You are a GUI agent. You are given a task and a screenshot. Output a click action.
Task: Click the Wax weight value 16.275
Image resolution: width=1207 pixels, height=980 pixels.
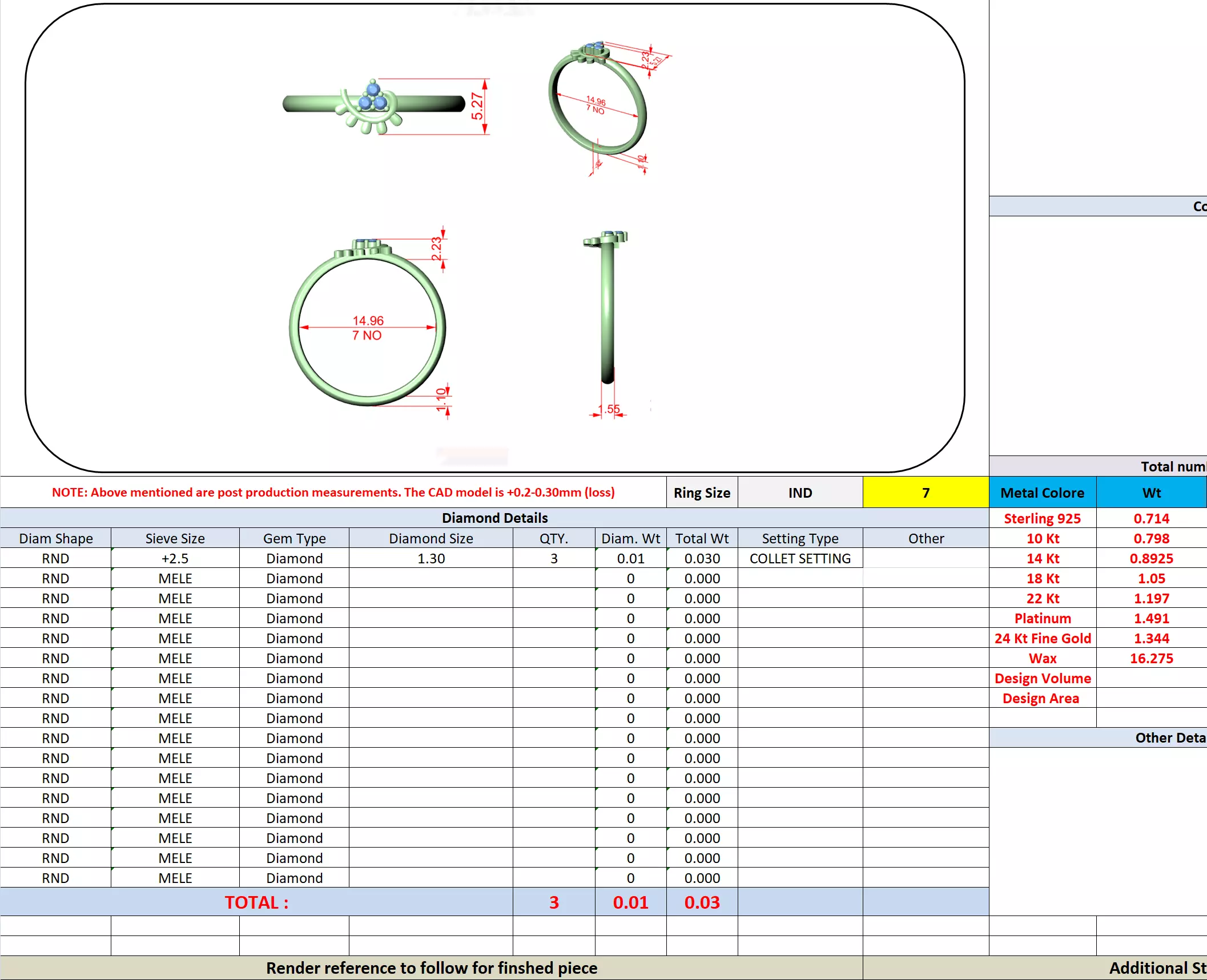coord(1151,658)
